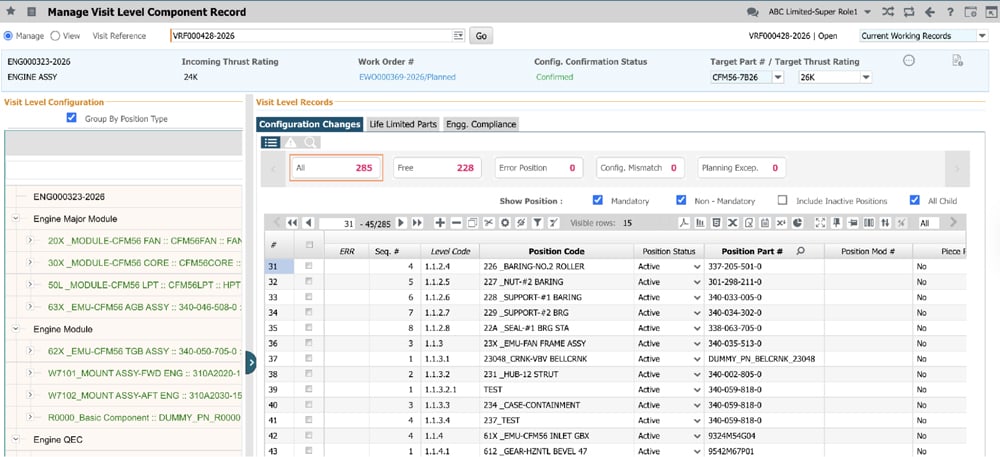The width and height of the screenshot is (1000, 457).
Task: Add a row with the plus icon
Action: (x=439, y=222)
